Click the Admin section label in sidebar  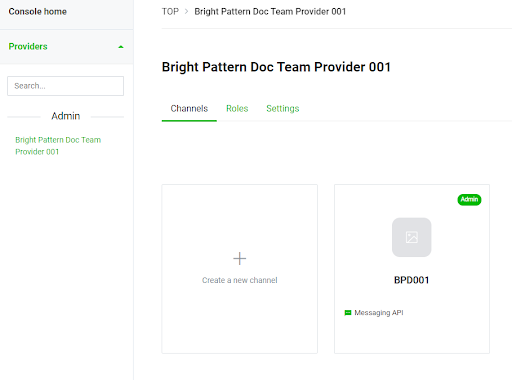(x=66, y=116)
